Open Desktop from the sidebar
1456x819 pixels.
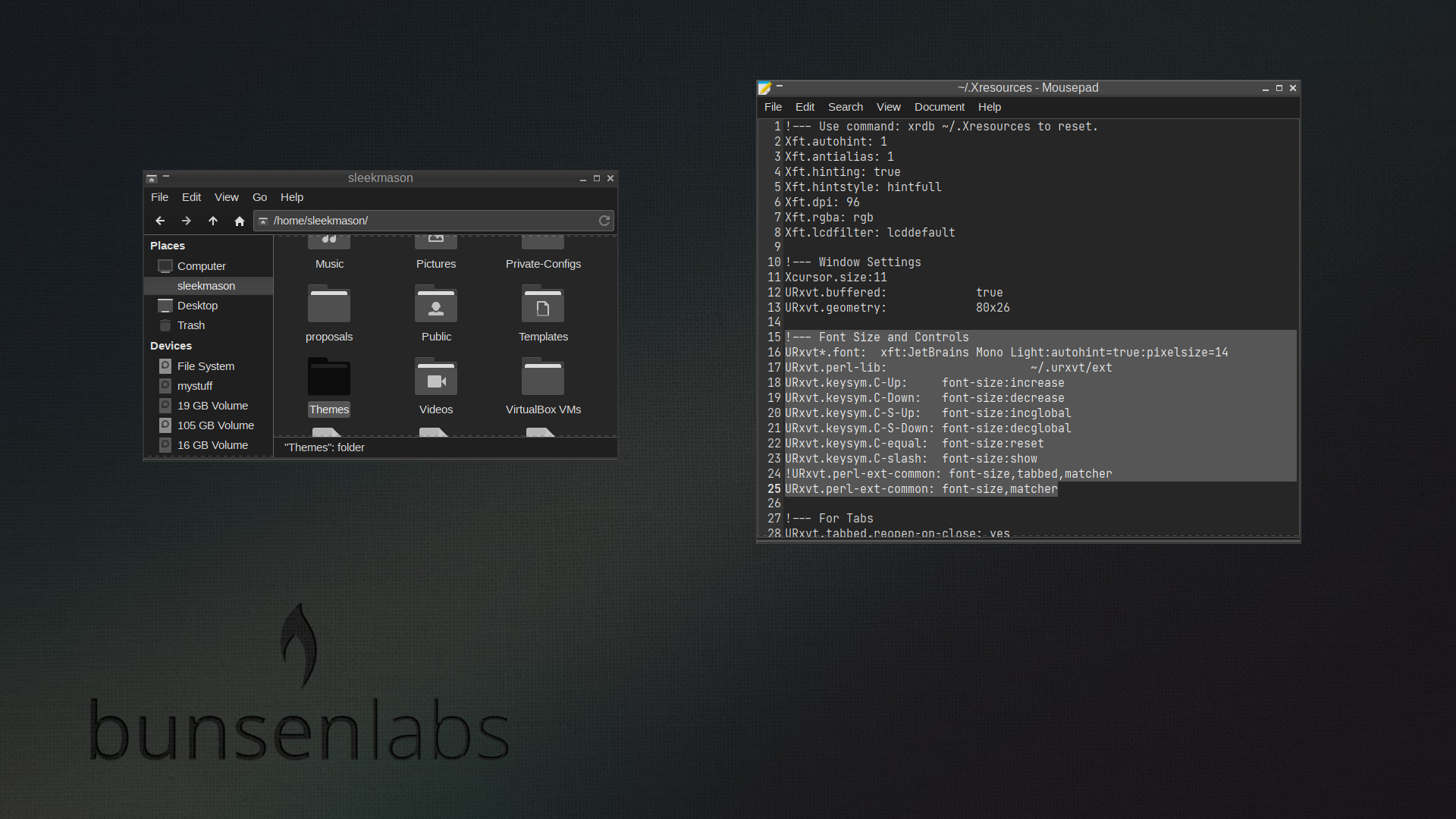point(209,306)
